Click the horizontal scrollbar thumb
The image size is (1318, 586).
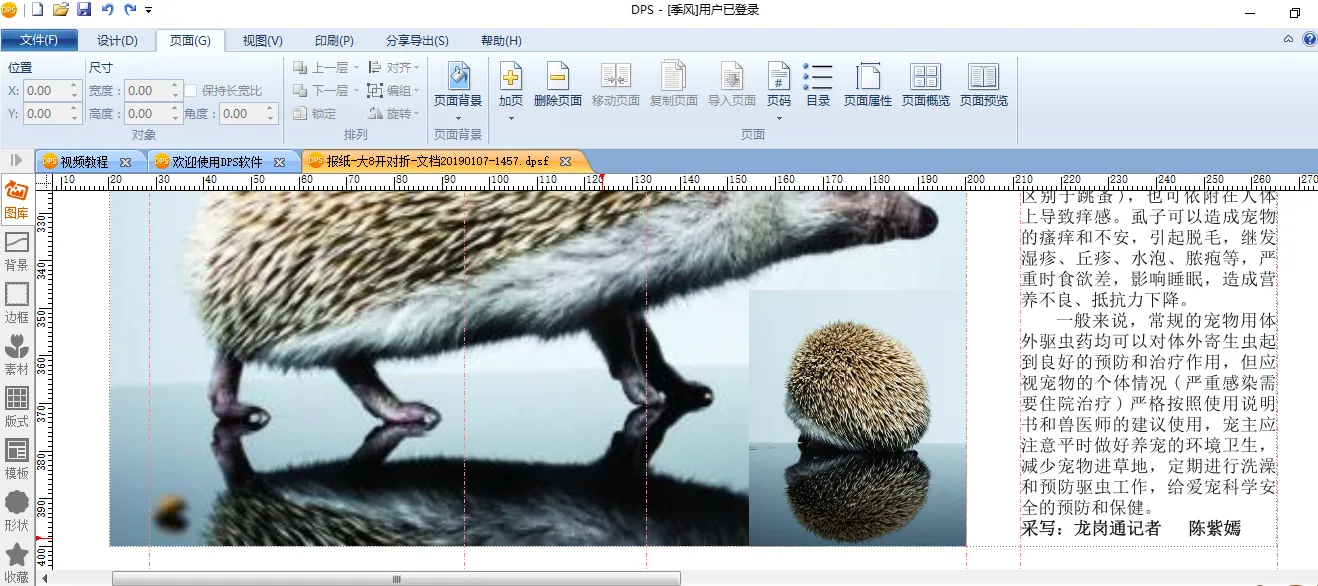[x=396, y=579]
